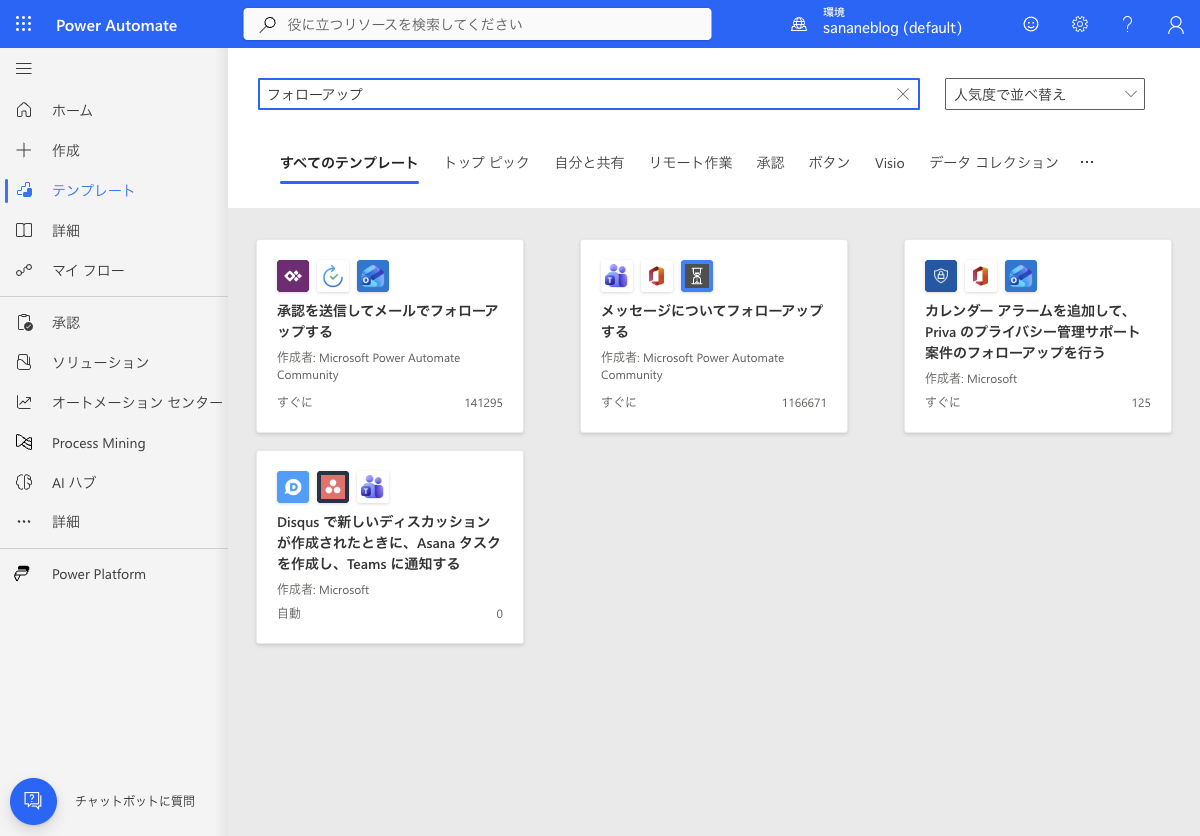The width and height of the screenshot is (1200, 836).
Task: Click the Disqus icon on fourth card
Action: tap(293, 487)
